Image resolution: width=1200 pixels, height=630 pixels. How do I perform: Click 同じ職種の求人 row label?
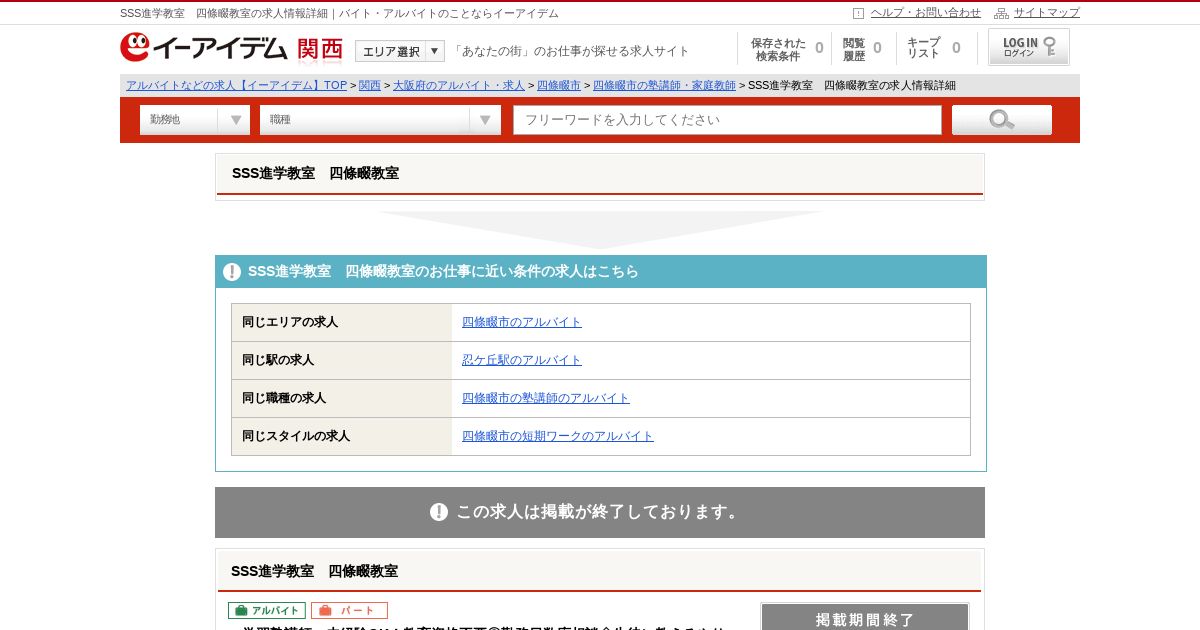[x=284, y=398]
